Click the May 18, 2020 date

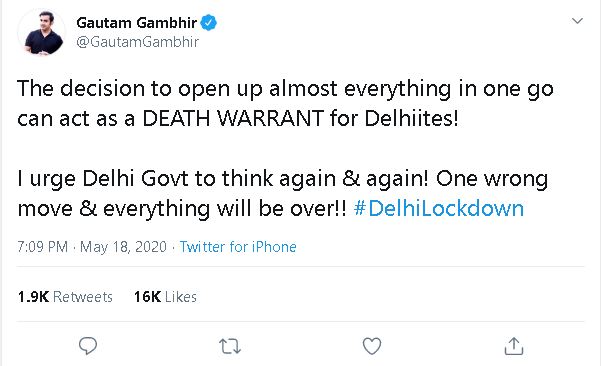coord(123,247)
